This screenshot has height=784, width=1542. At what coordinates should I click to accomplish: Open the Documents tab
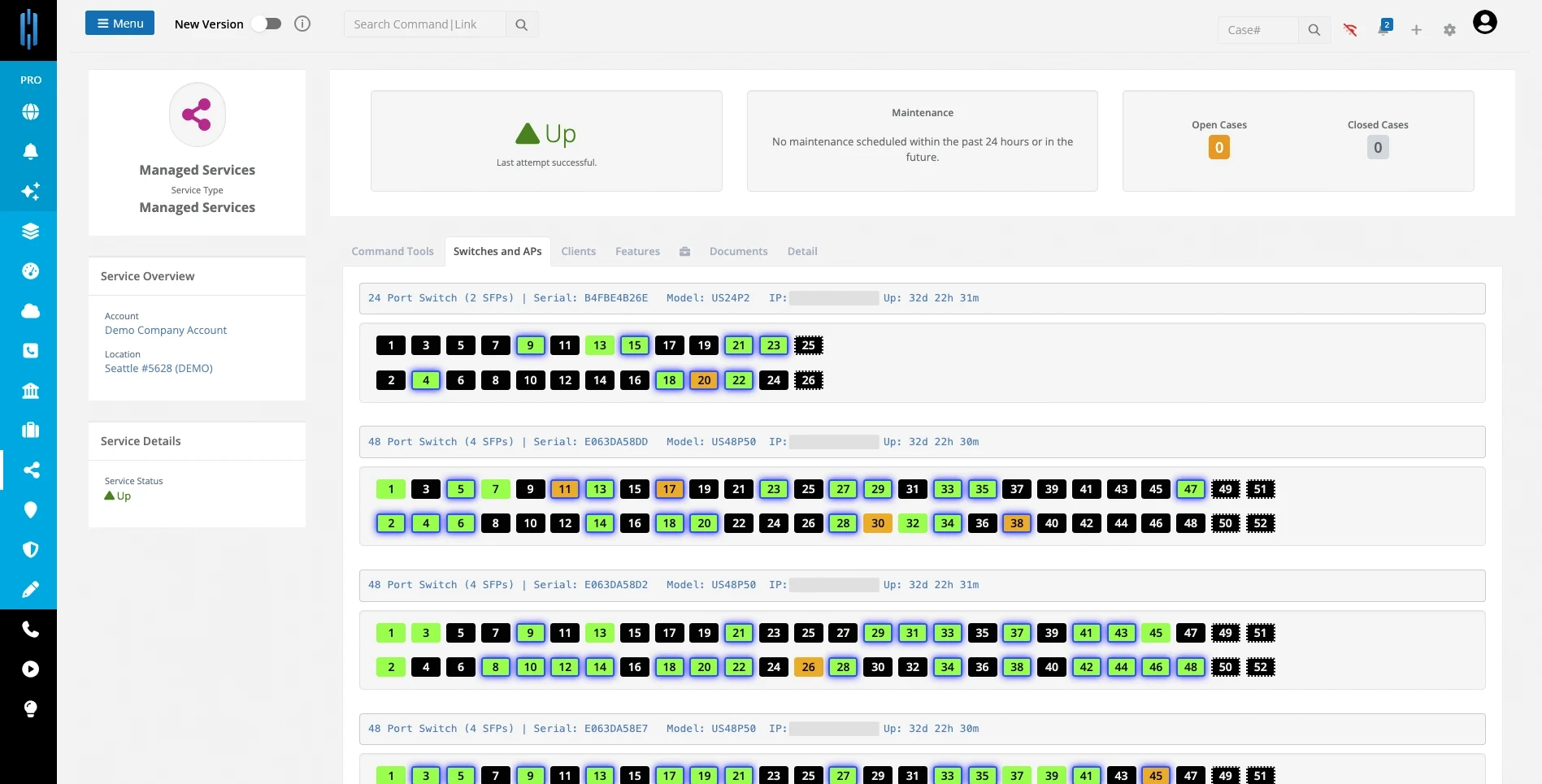738,252
